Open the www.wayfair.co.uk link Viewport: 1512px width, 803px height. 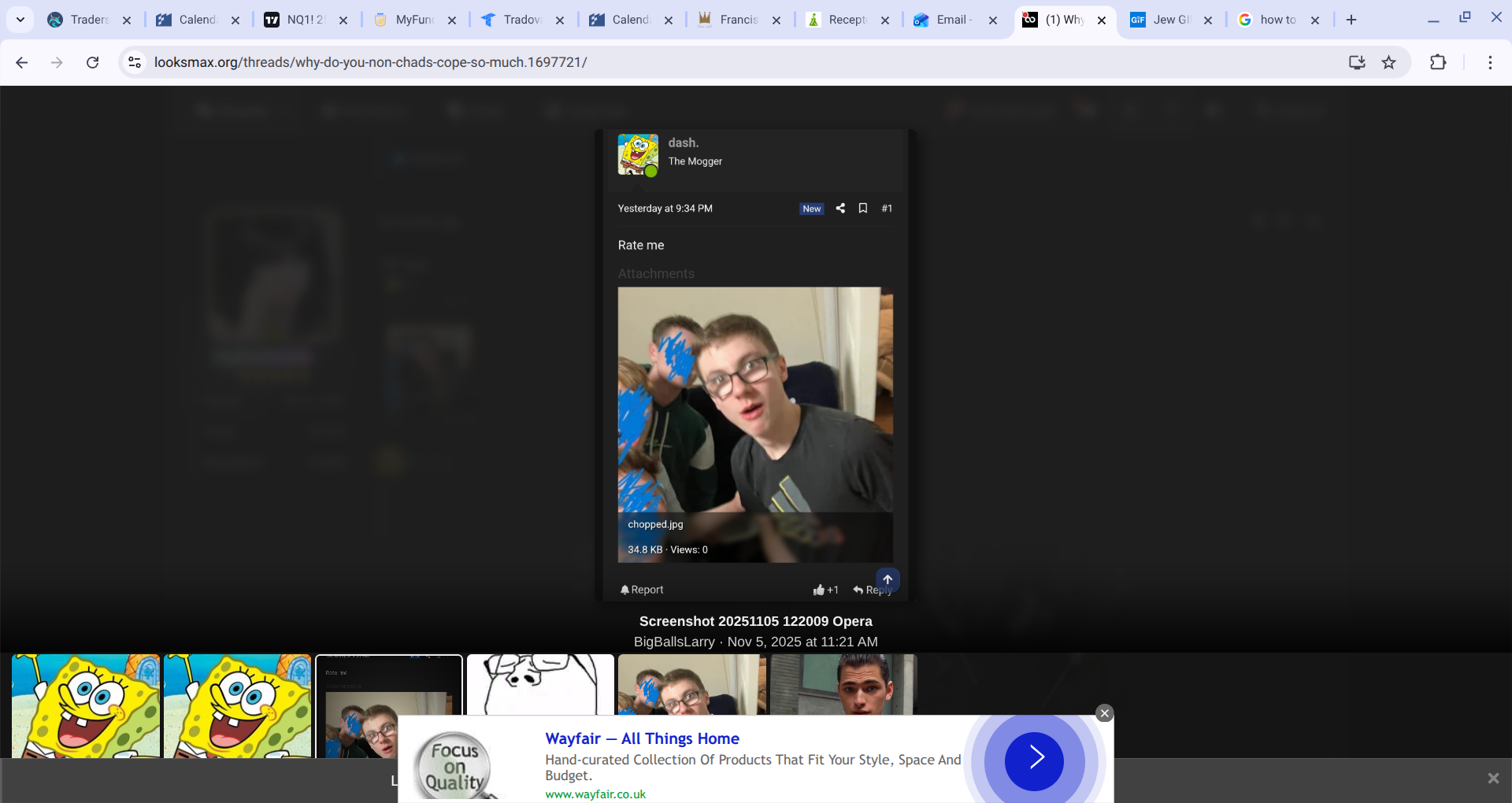point(595,794)
